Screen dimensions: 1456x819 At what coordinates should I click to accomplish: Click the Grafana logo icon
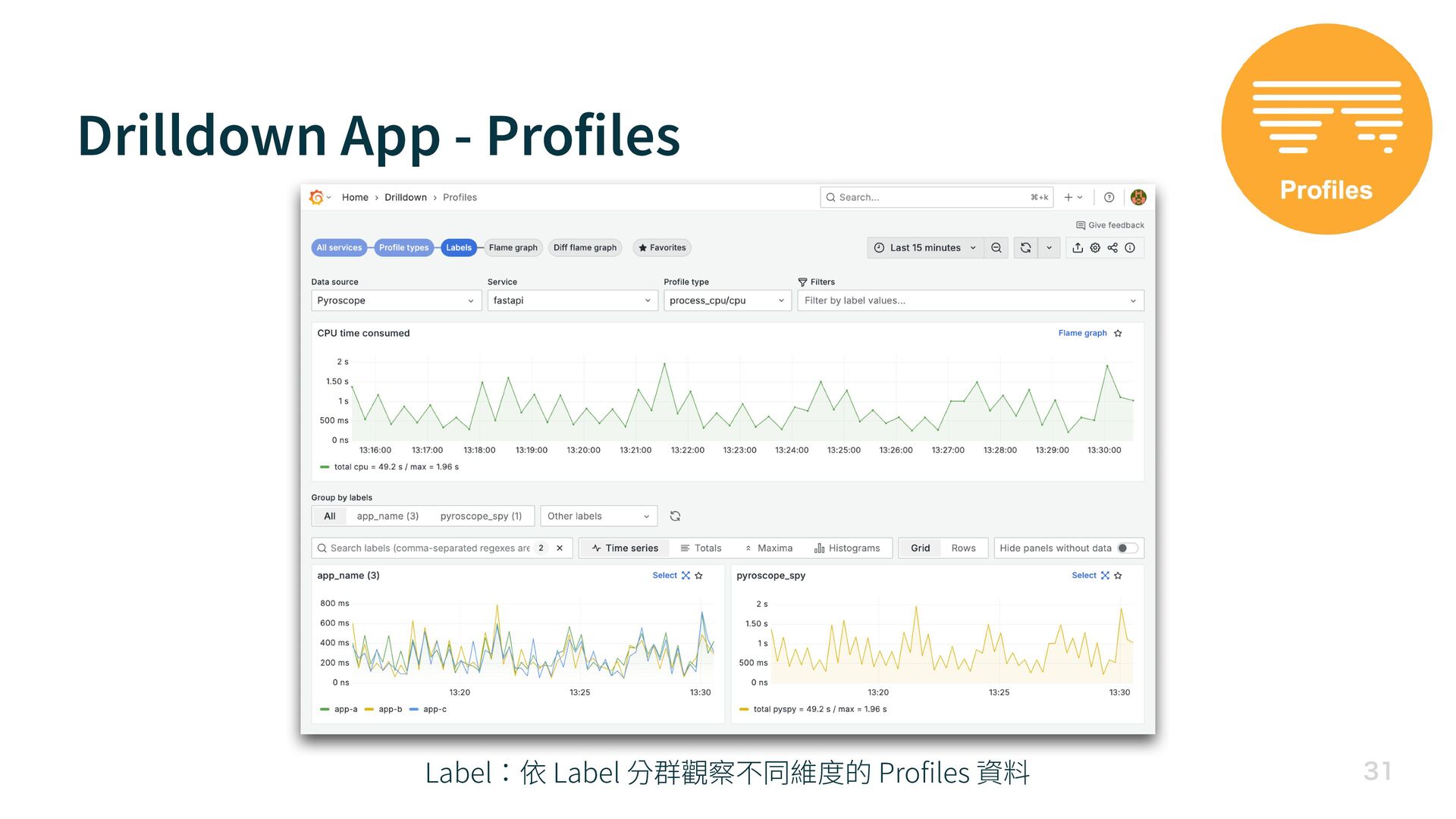pos(316,197)
